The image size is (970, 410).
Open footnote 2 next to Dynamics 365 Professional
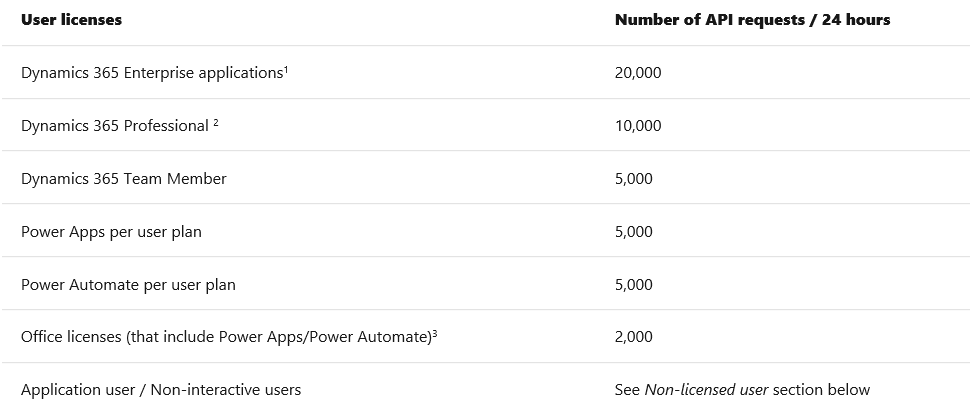(216, 122)
